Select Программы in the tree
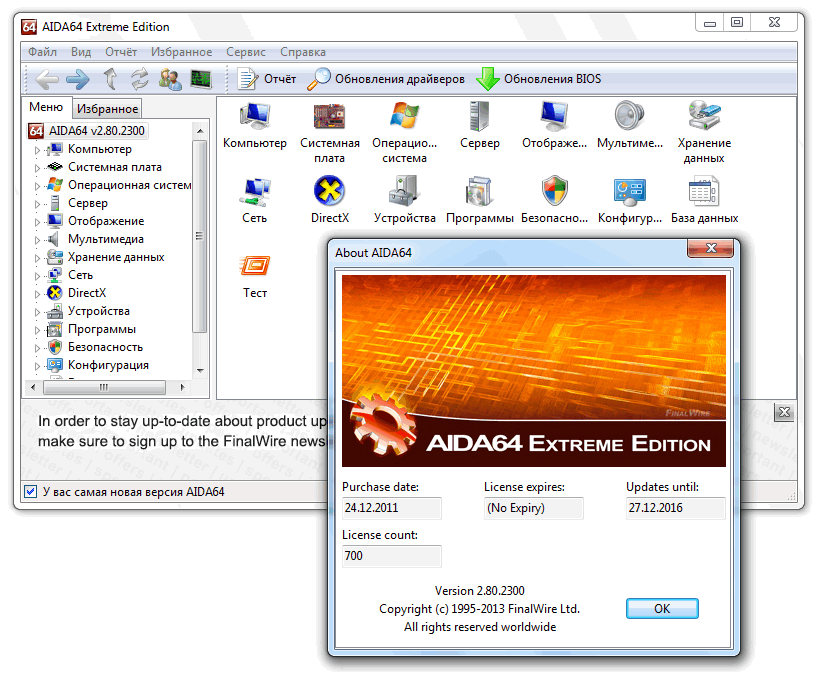 tap(102, 329)
